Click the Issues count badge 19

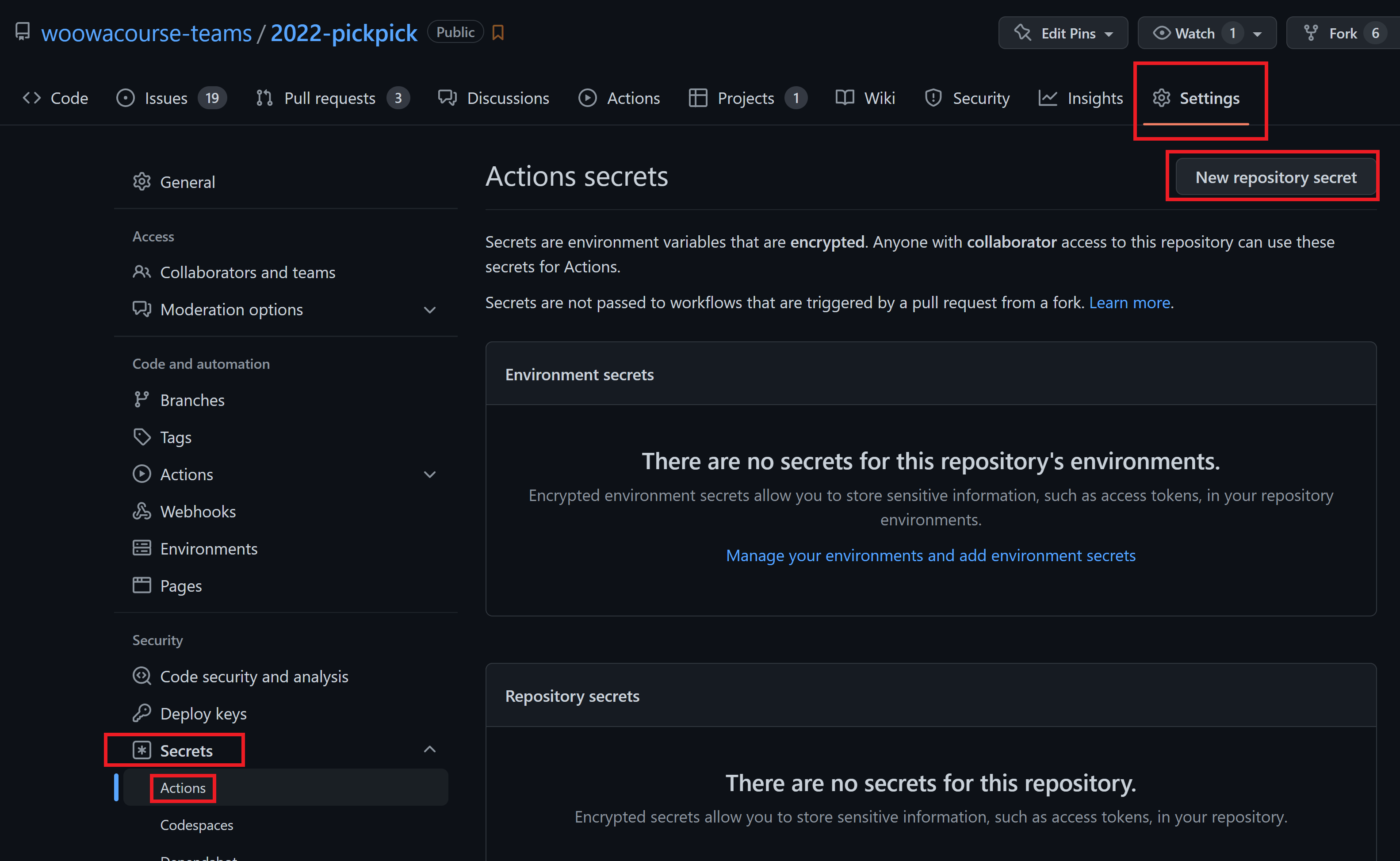(x=212, y=98)
